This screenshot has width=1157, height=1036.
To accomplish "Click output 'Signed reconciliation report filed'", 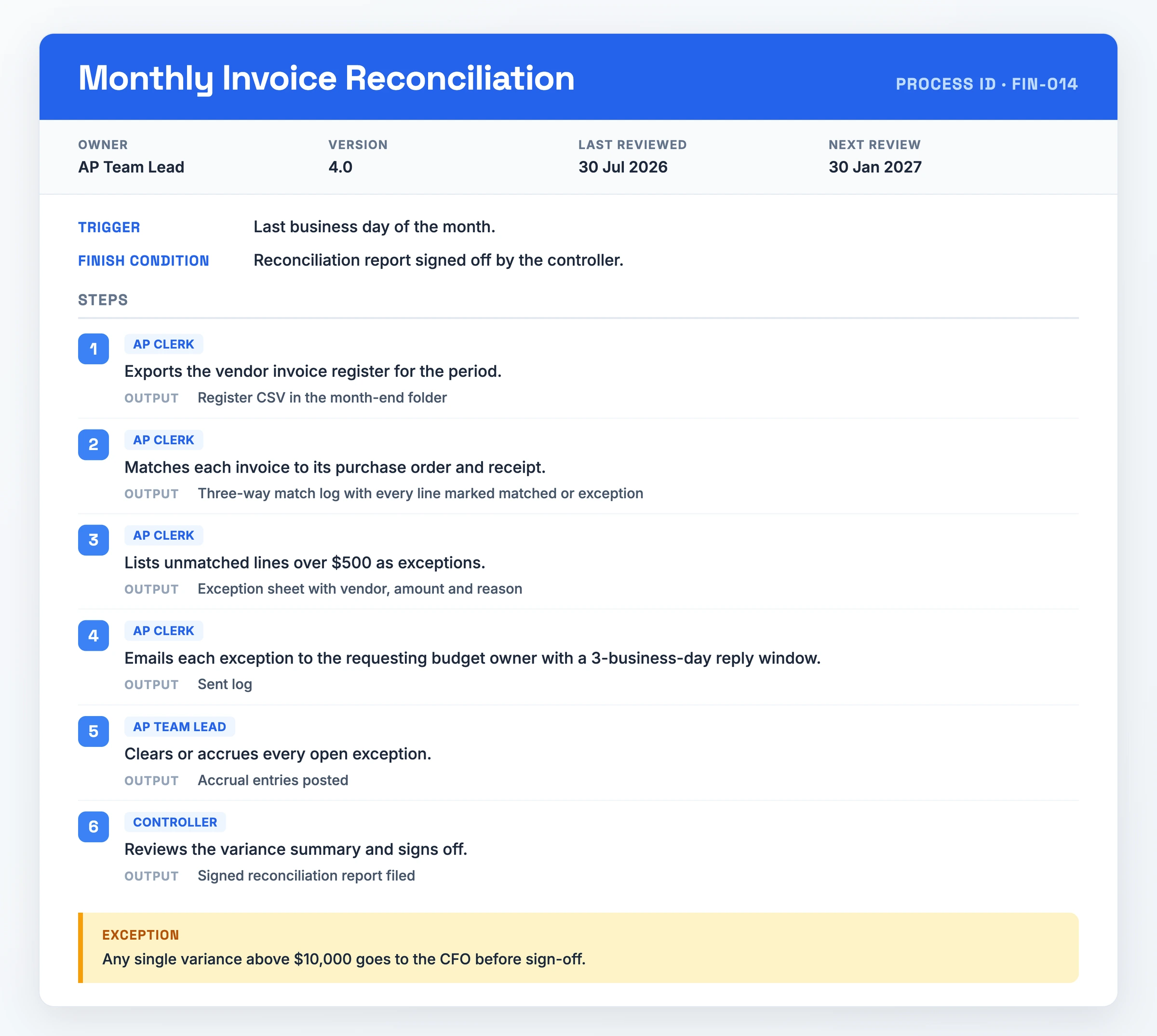I will pyautogui.click(x=306, y=876).
